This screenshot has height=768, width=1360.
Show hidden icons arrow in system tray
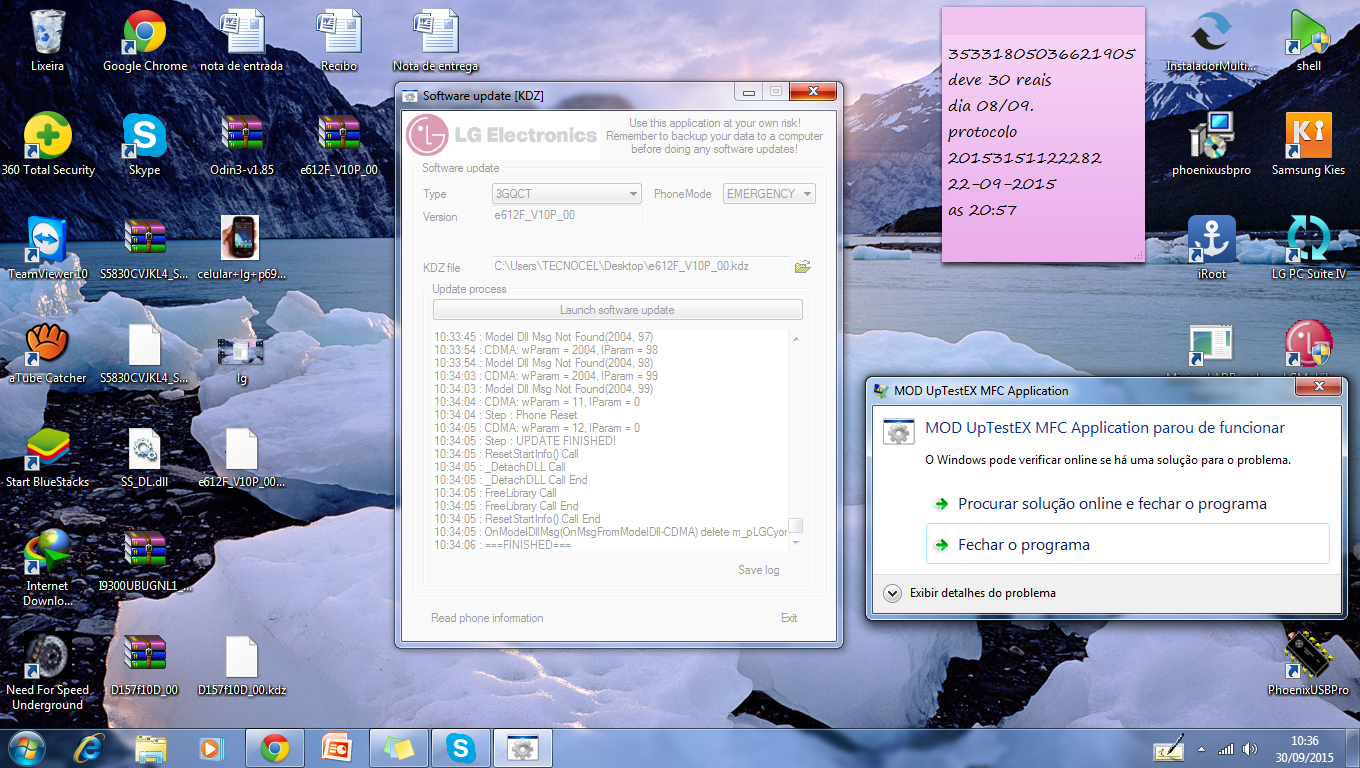pos(1200,748)
